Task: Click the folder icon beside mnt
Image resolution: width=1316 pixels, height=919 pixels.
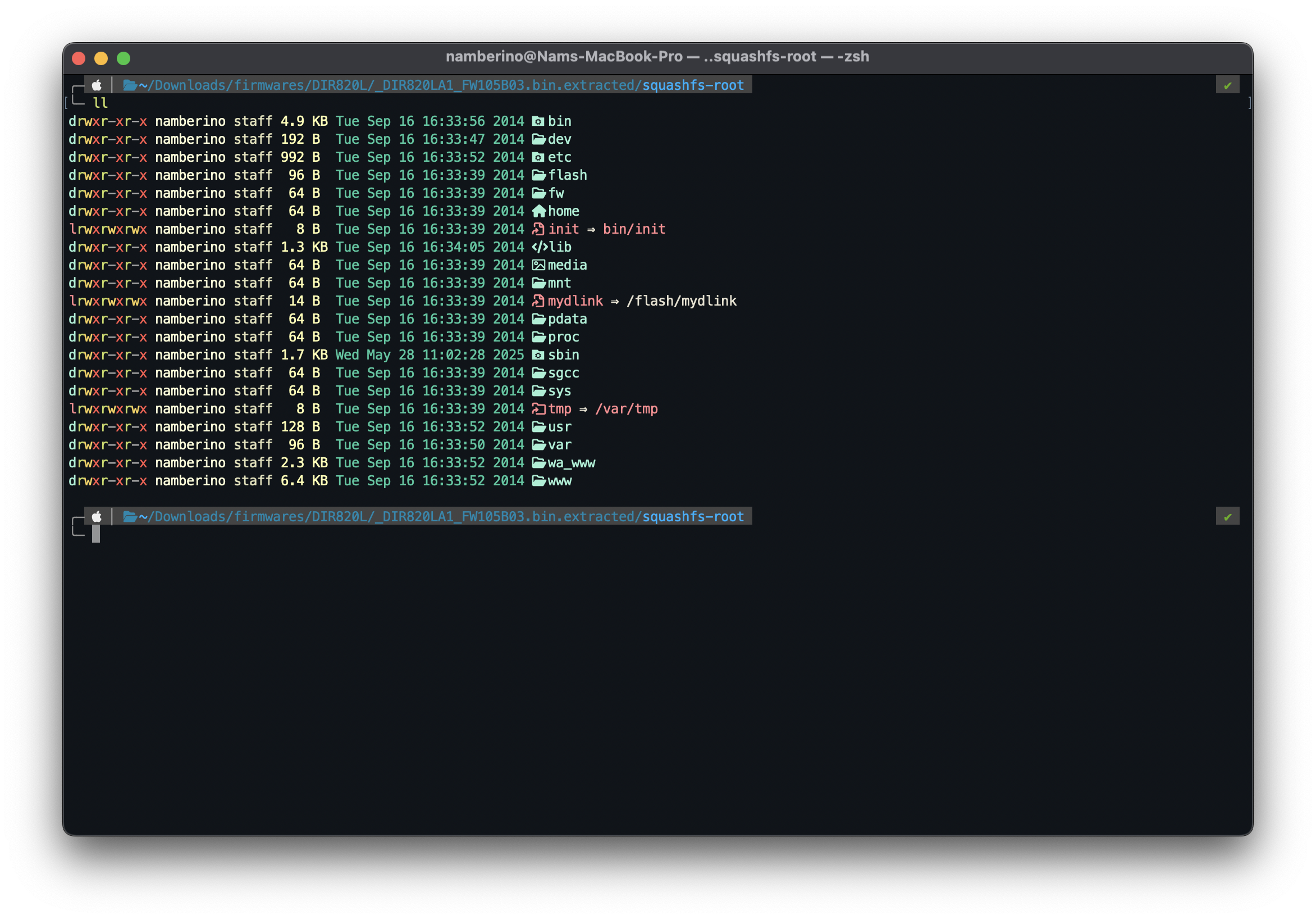Action: pos(538,283)
